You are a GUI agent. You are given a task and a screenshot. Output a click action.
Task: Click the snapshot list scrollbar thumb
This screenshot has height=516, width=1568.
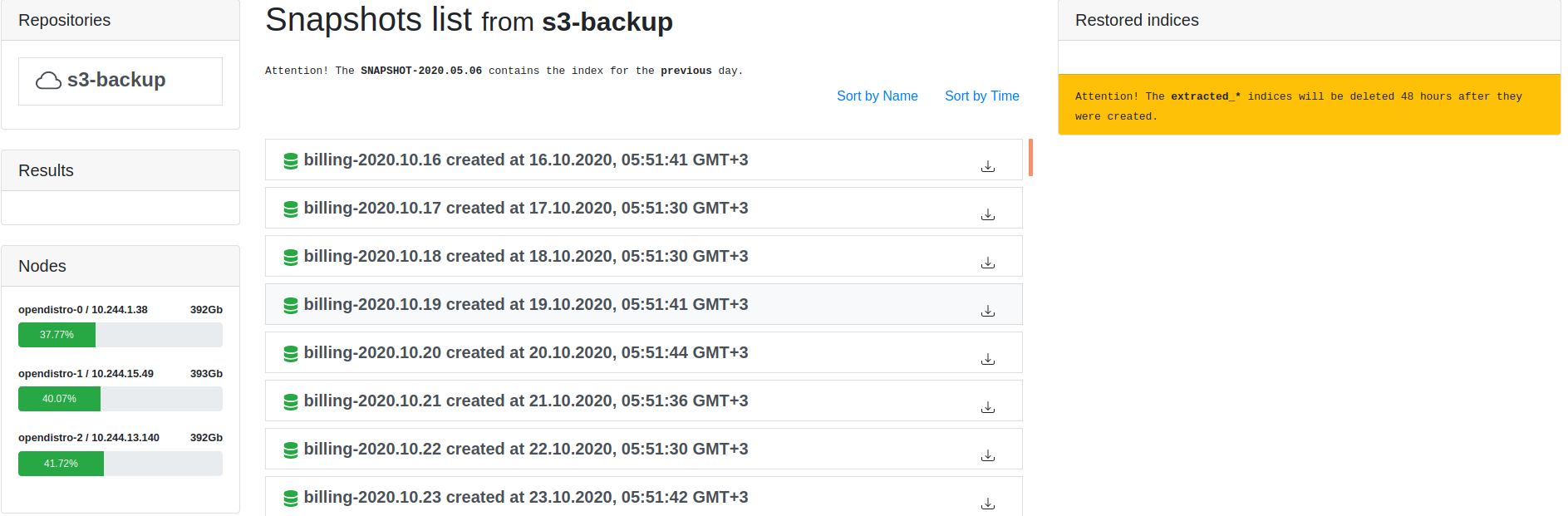pos(1030,158)
